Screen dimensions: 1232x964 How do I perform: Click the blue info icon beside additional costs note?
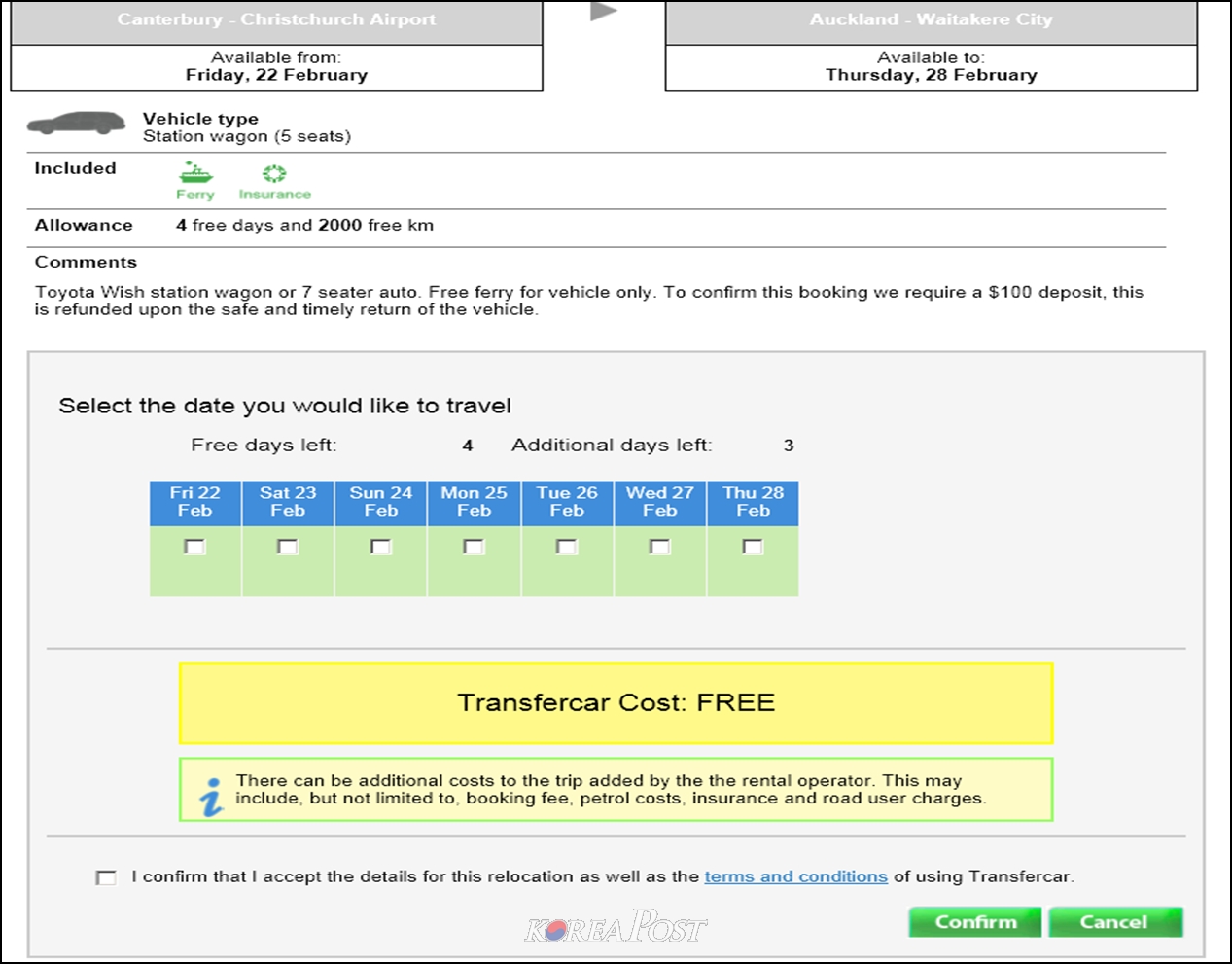pos(211,797)
